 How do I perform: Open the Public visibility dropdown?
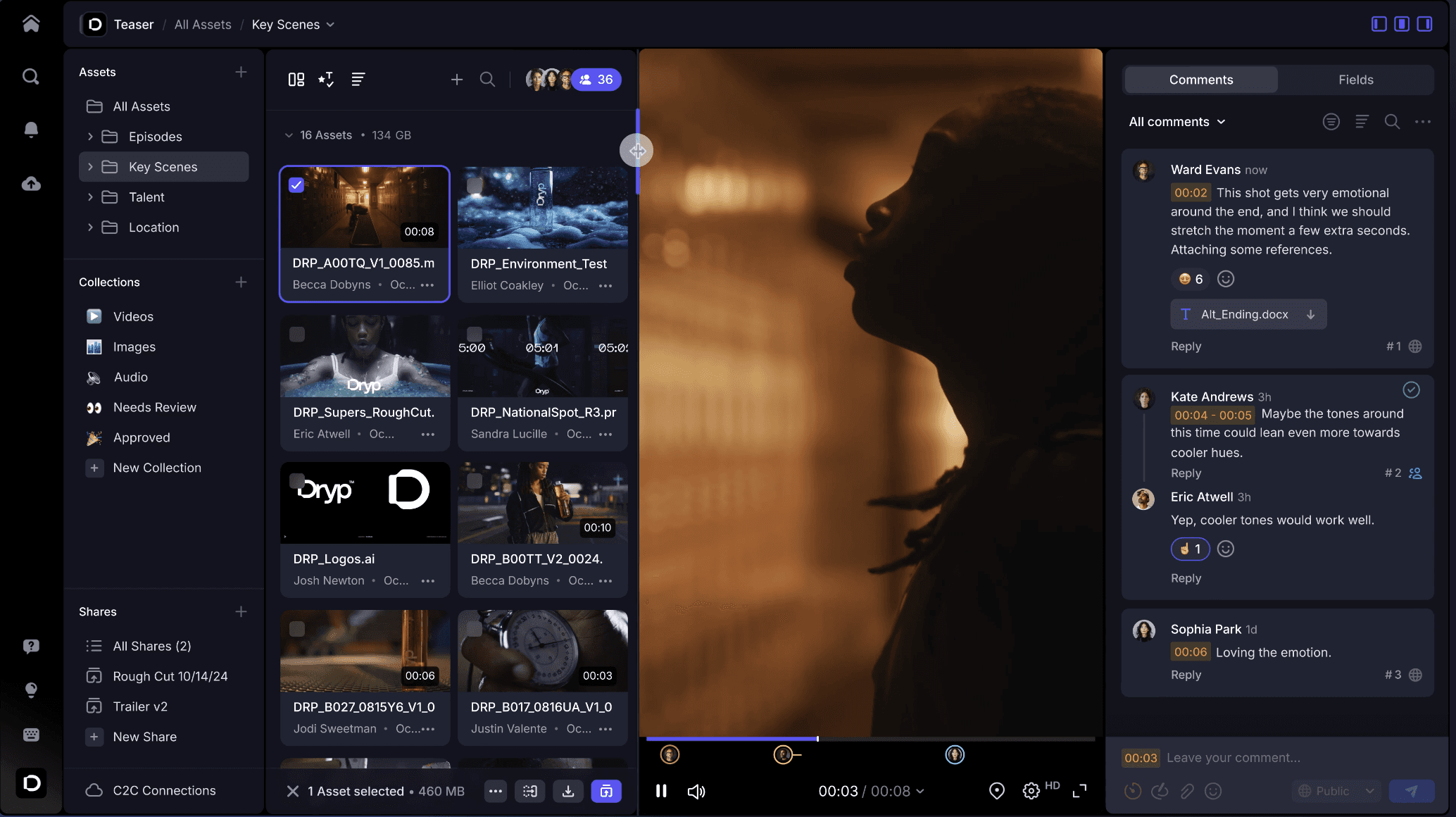click(x=1336, y=791)
